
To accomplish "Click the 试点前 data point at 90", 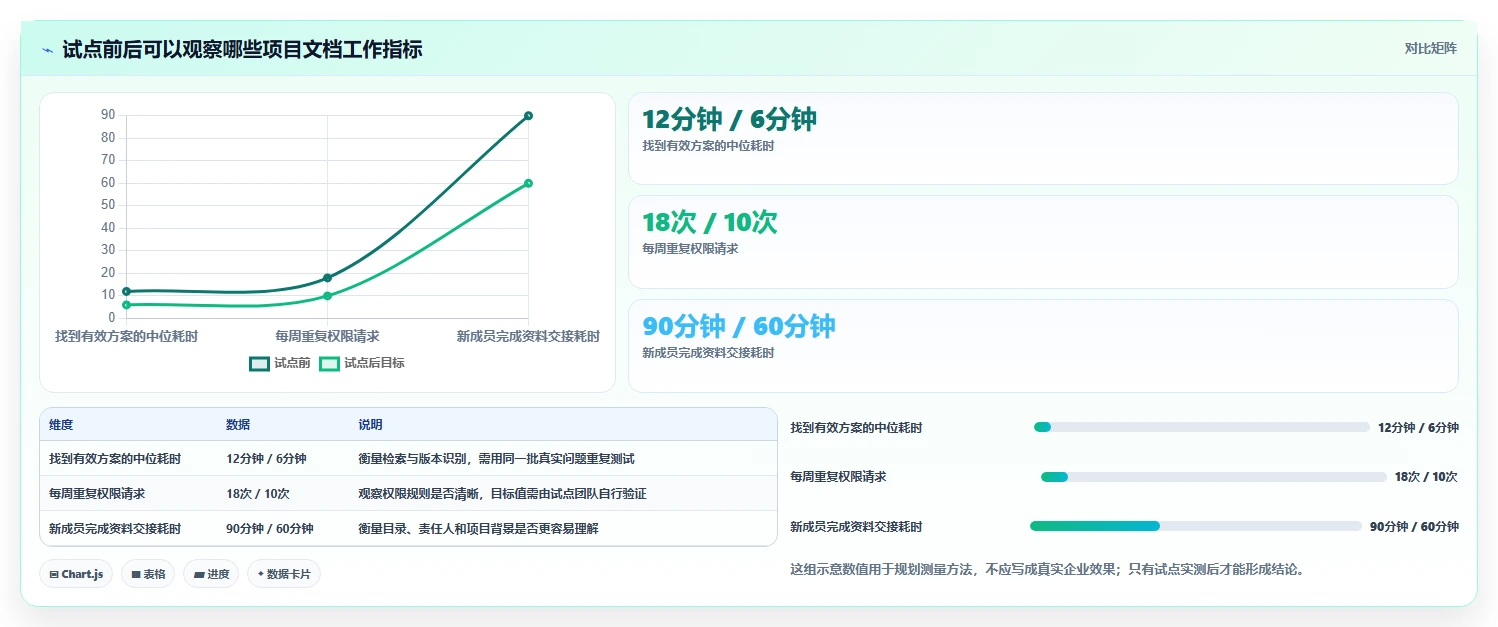I will pos(528,115).
